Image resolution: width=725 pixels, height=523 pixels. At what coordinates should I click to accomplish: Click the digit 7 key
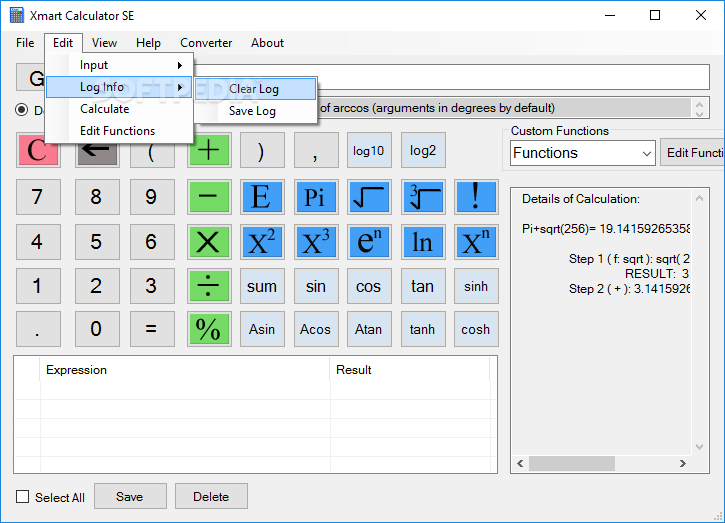[38, 197]
